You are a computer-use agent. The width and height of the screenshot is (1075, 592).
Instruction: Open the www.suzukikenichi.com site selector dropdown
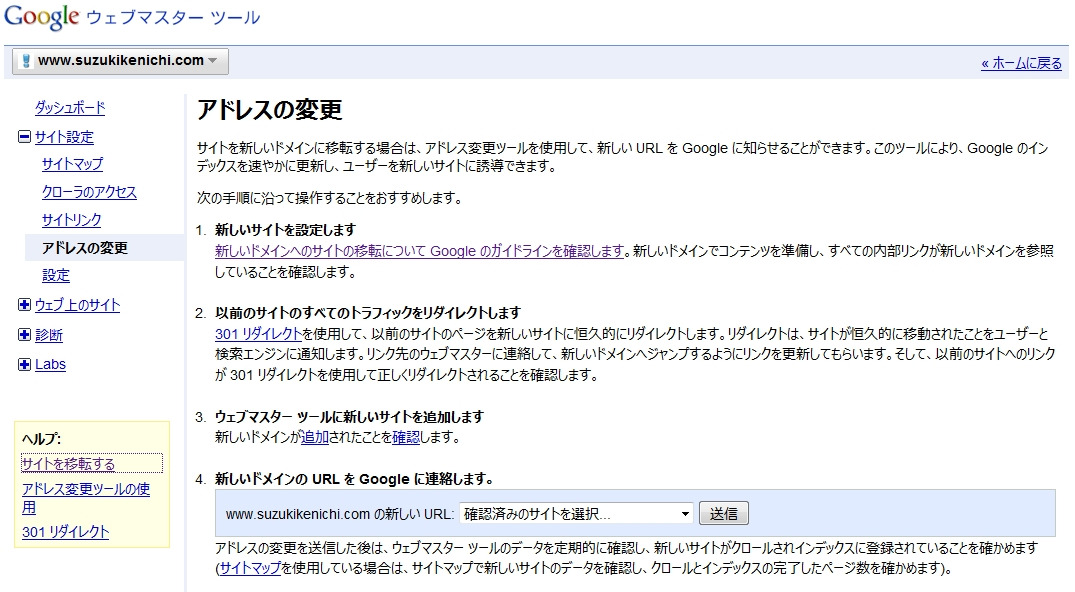[121, 61]
